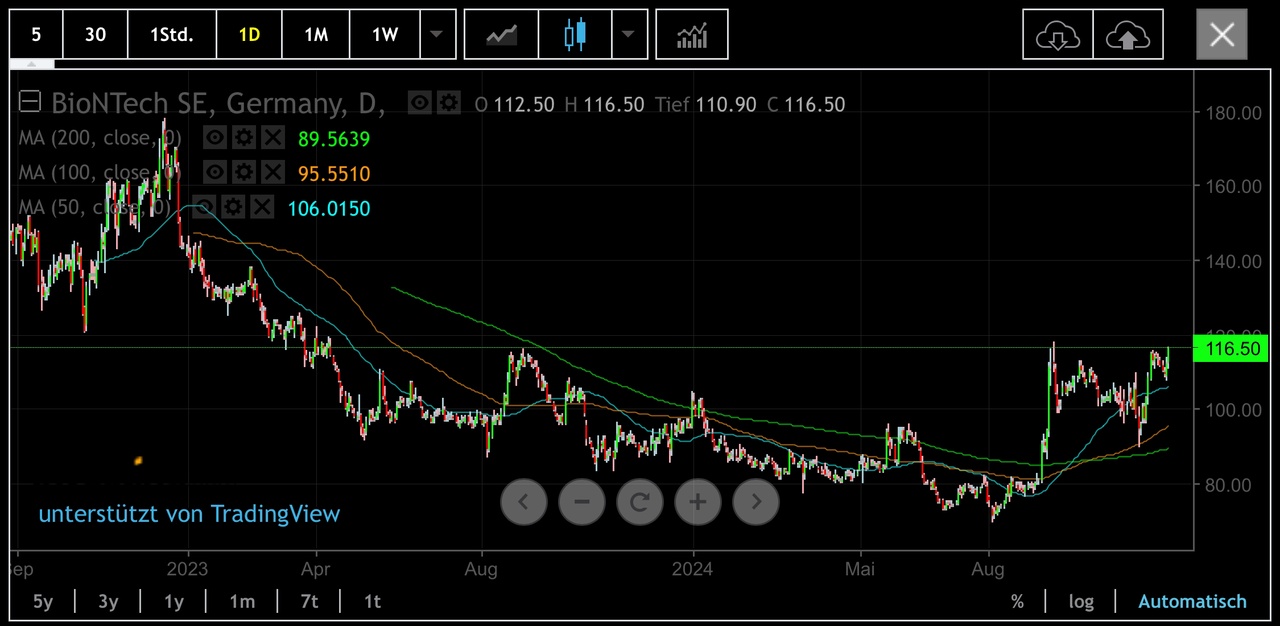Select the 1Std. hourly interval
The height and width of the screenshot is (626, 1280).
[x=172, y=35]
